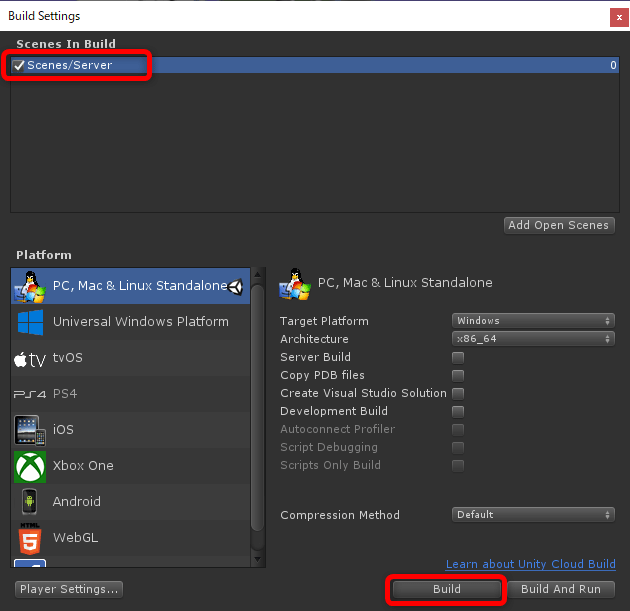Screen dimensions: 630x611
Task: Toggle the Script Debugging checkbox
Action: 458,448
